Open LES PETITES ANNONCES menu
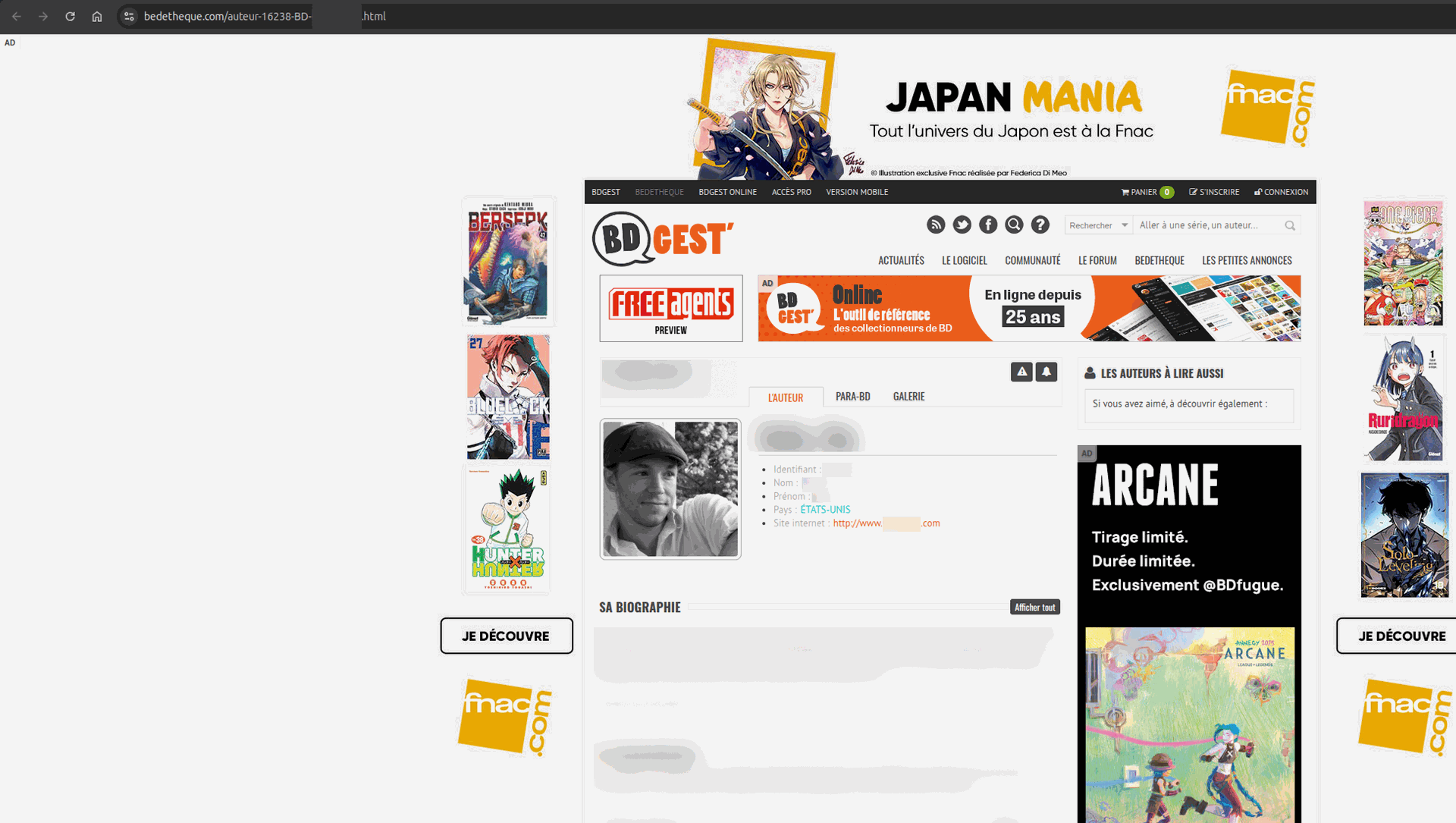Viewport: 1456px width, 823px height. (1247, 260)
